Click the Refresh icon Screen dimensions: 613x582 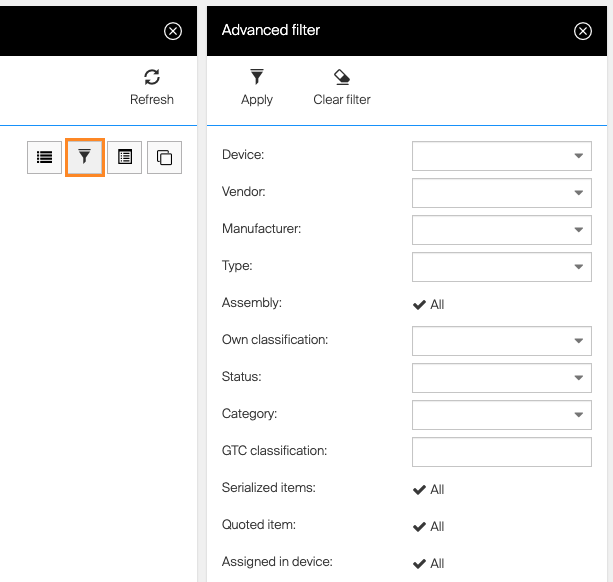point(152,78)
